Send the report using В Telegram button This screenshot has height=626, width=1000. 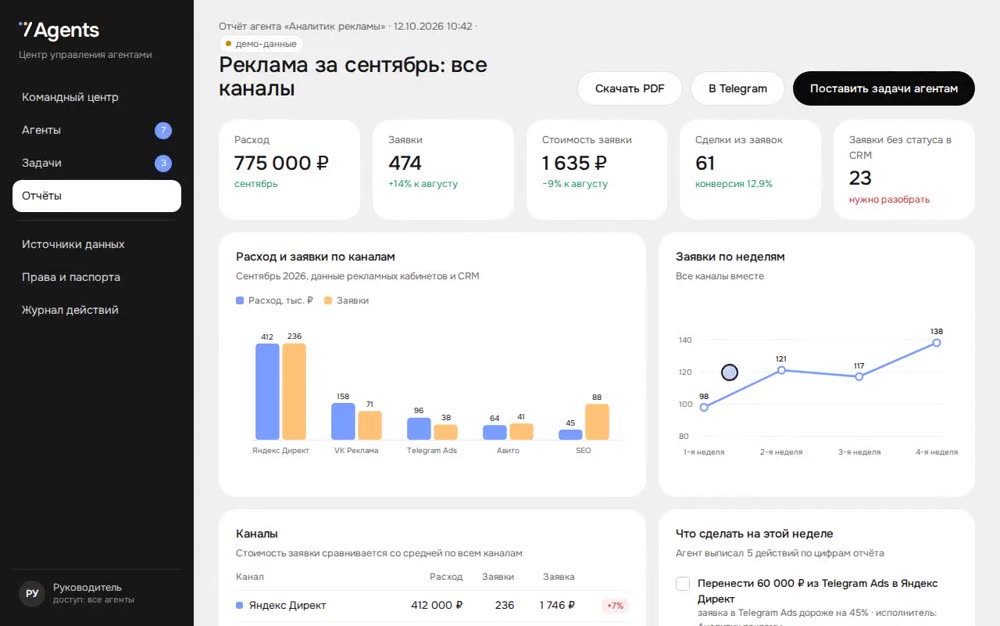(x=737, y=89)
